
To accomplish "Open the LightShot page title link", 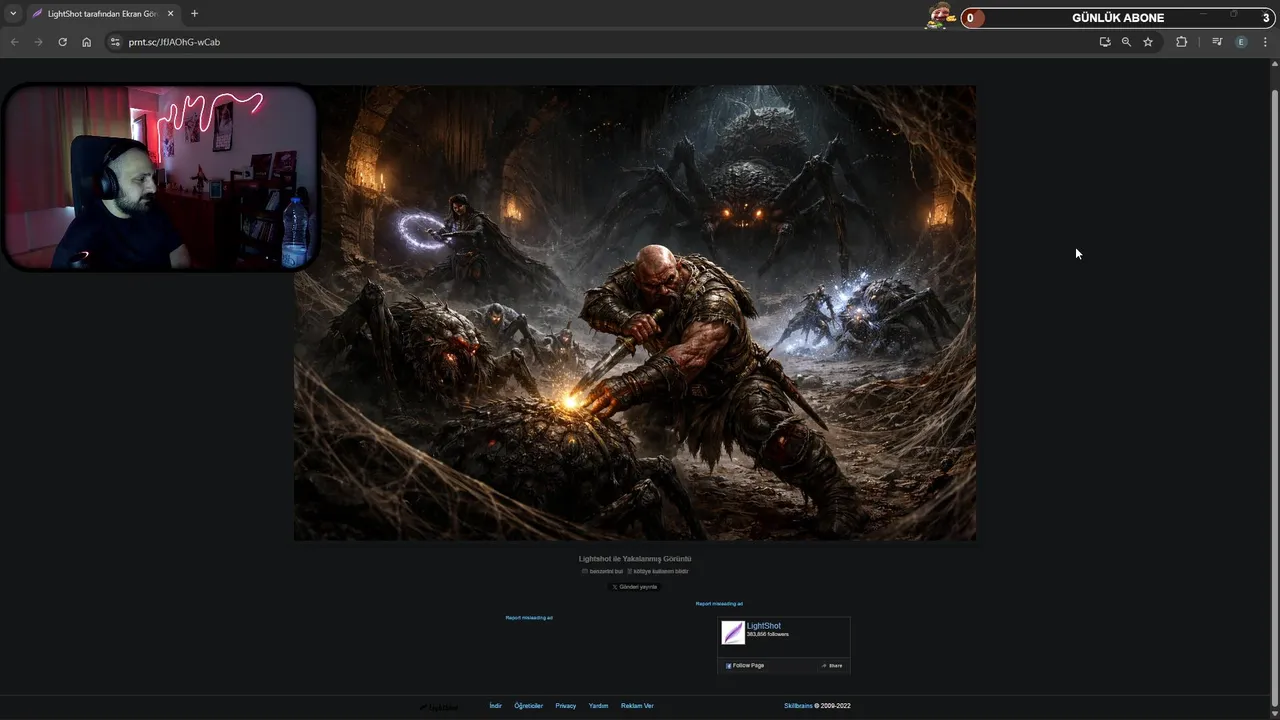I will click(764, 626).
